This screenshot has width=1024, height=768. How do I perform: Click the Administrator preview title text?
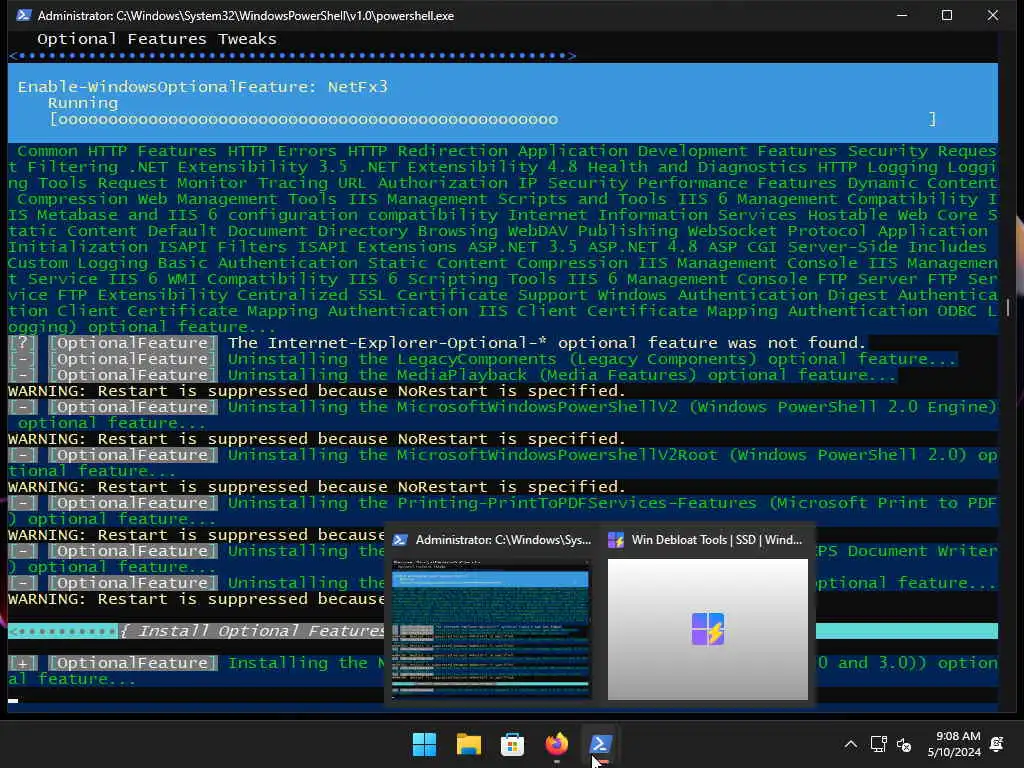tap(503, 539)
